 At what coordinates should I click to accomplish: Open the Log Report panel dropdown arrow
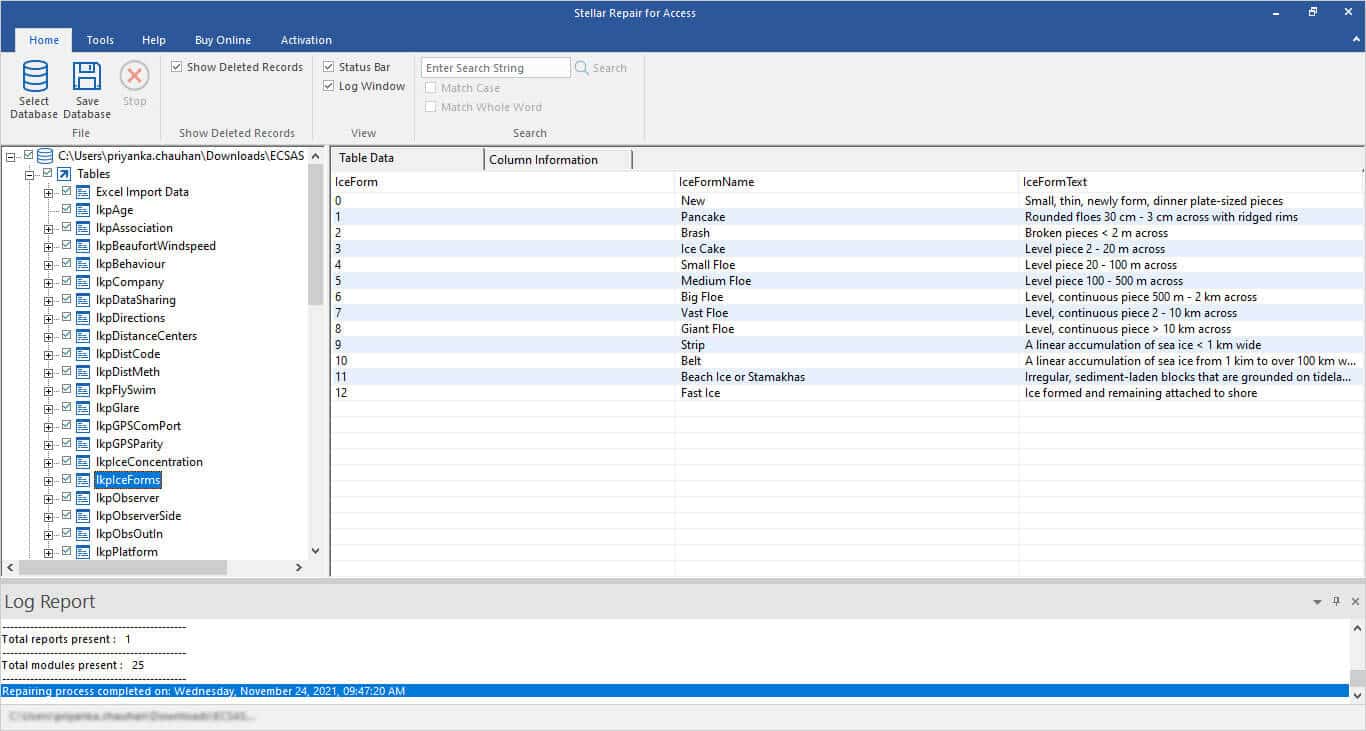(x=1317, y=602)
